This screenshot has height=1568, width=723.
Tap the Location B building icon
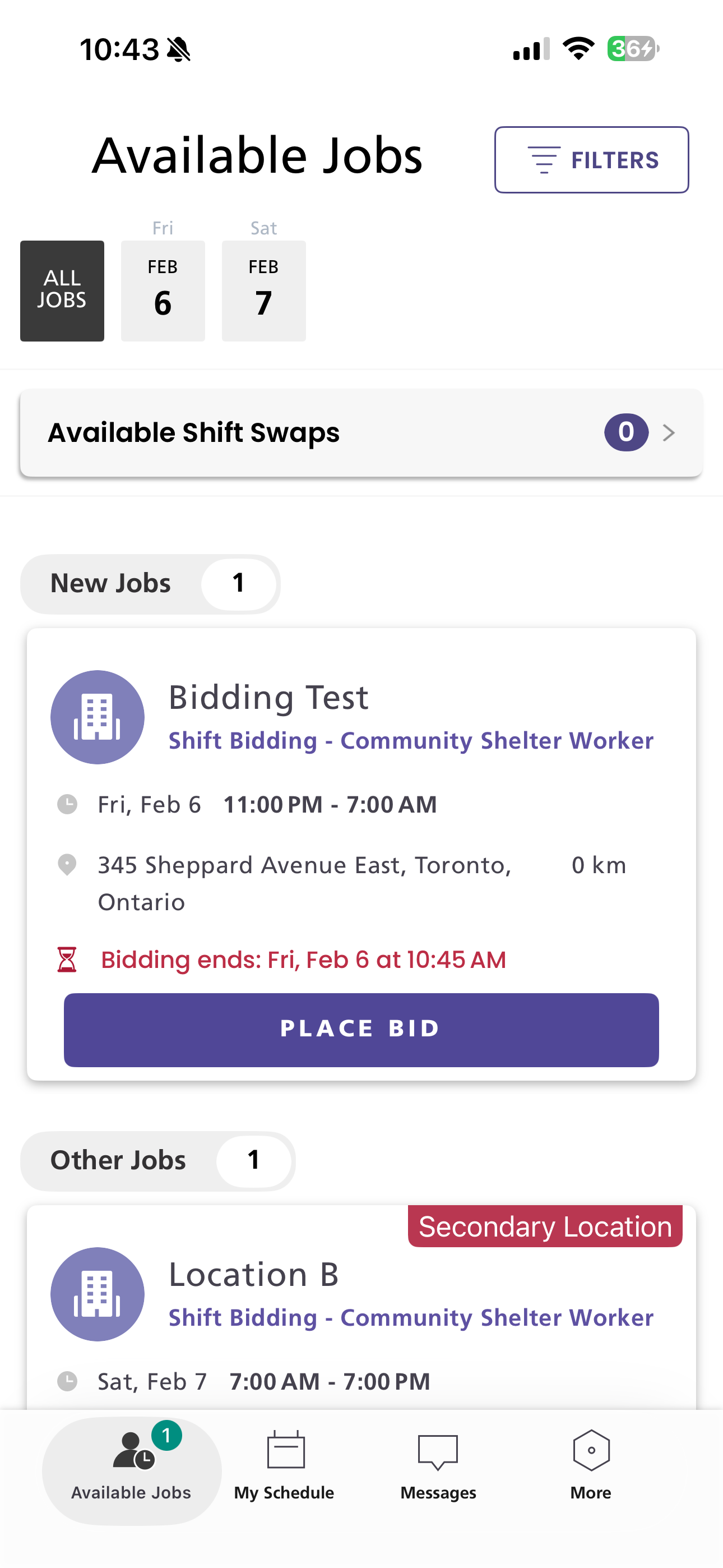(x=98, y=1294)
